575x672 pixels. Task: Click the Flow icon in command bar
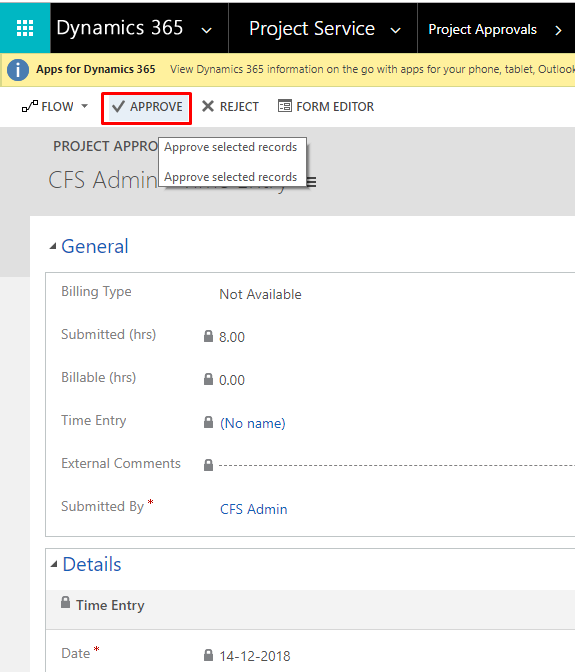30,106
